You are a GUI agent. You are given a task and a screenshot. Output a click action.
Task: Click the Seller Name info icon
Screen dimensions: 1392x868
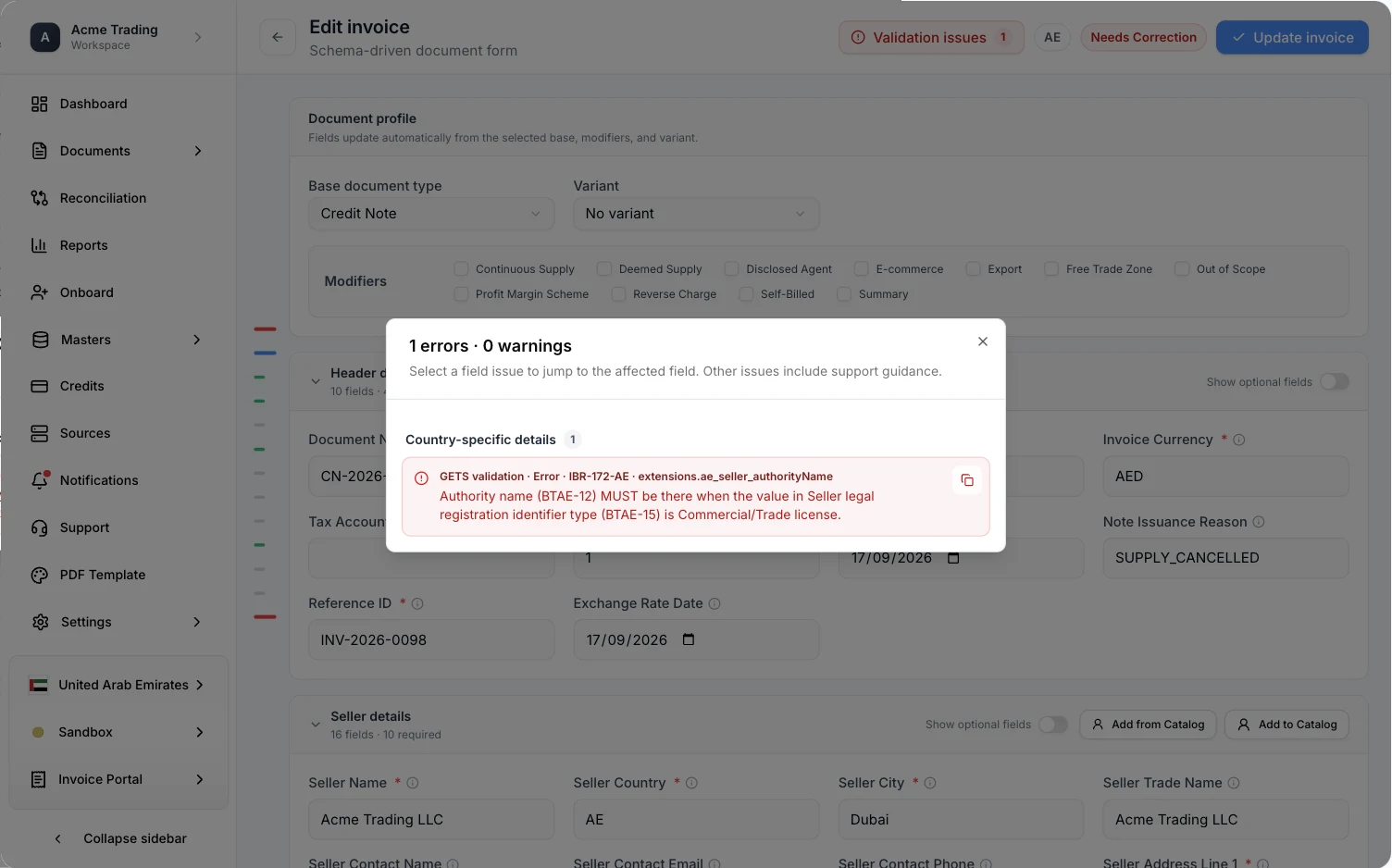click(x=413, y=783)
